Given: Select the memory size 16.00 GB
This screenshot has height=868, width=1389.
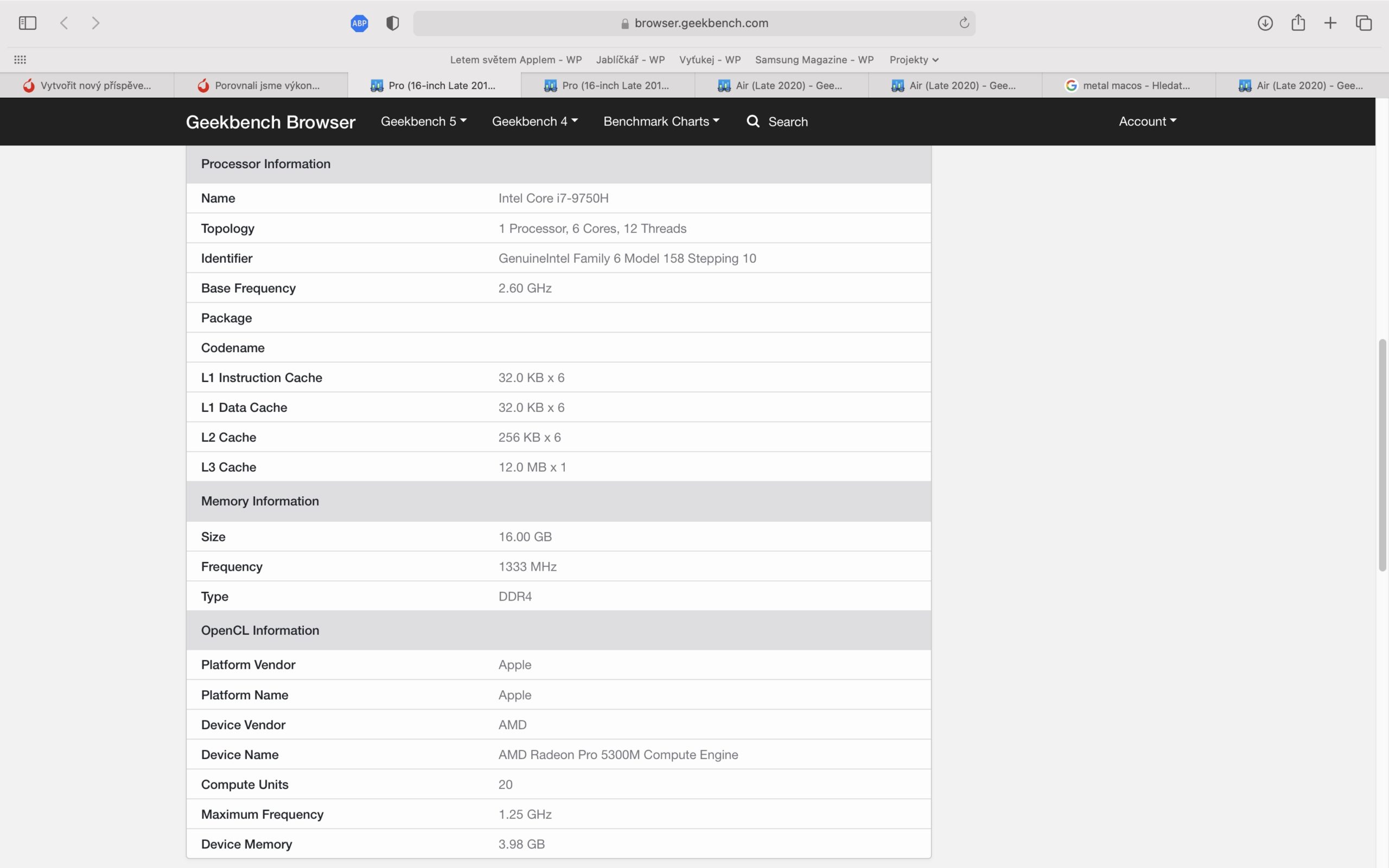Looking at the screenshot, I should tap(525, 537).
